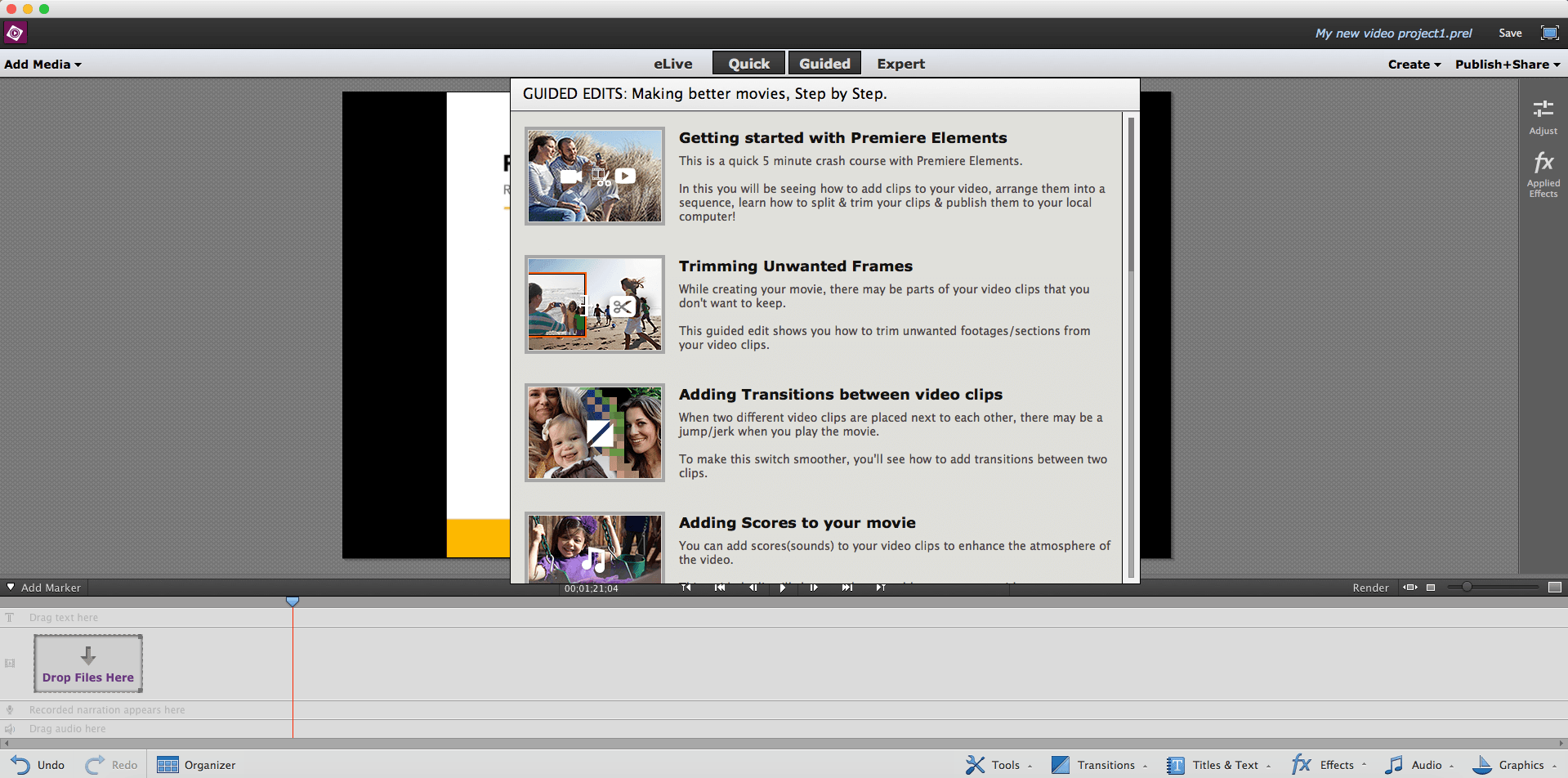The image size is (1568, 778).
Task: Rewind the playback
Action: click(720, 588)
